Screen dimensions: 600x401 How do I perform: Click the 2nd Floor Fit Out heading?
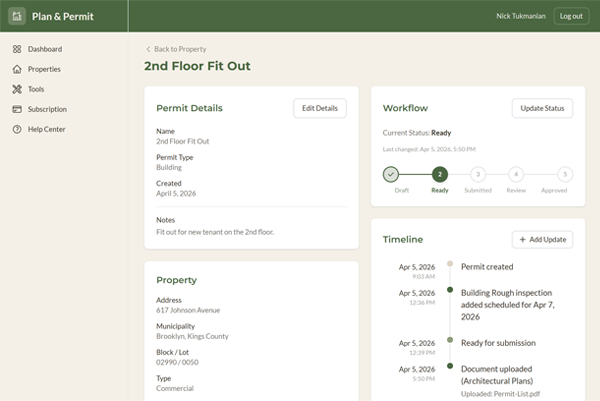(x=197, y=66)
